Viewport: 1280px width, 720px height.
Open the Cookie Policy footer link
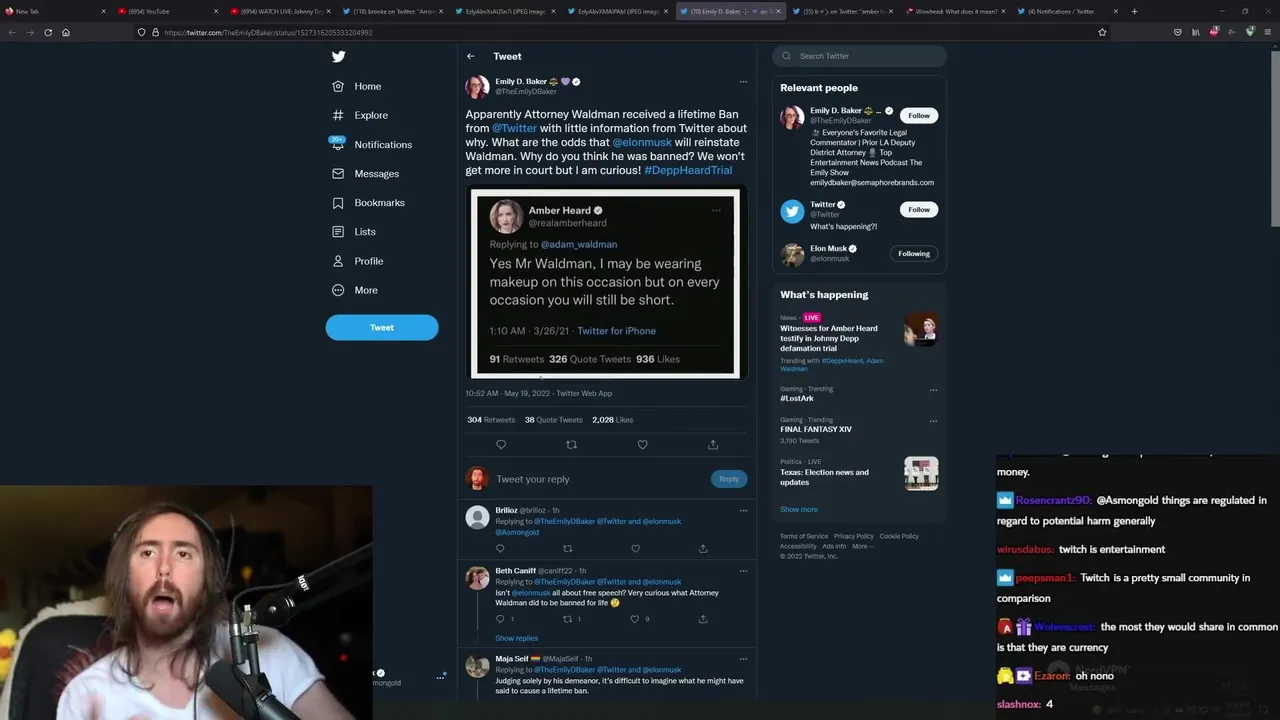[899, 536]
